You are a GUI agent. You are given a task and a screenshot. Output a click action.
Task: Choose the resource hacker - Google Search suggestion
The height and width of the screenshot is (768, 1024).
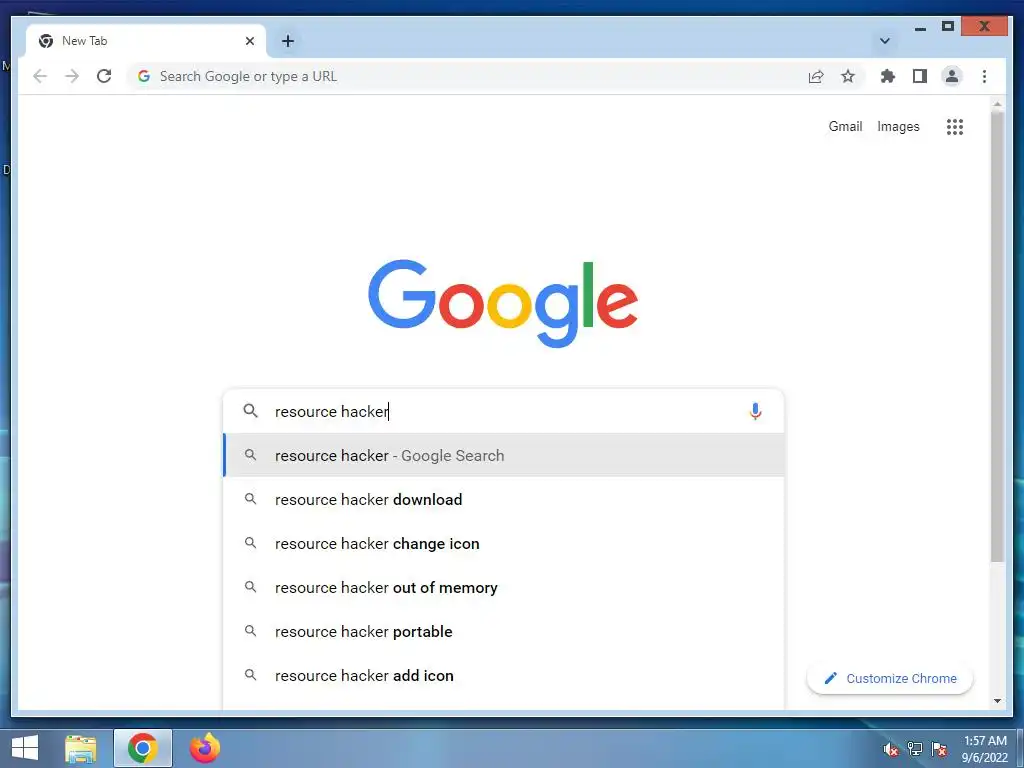504,455
